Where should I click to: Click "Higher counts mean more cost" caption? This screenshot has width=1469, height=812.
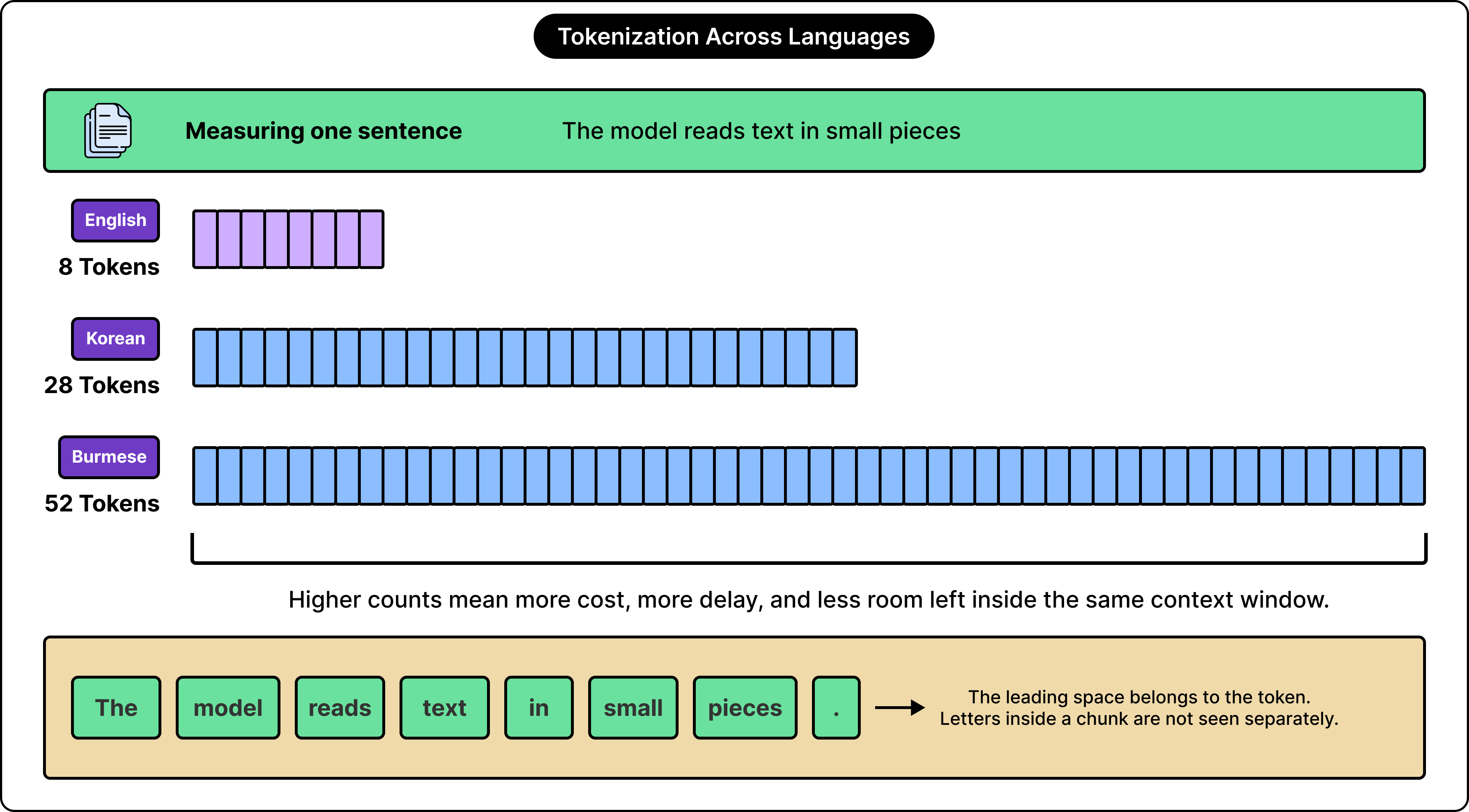tap(809, 600)
